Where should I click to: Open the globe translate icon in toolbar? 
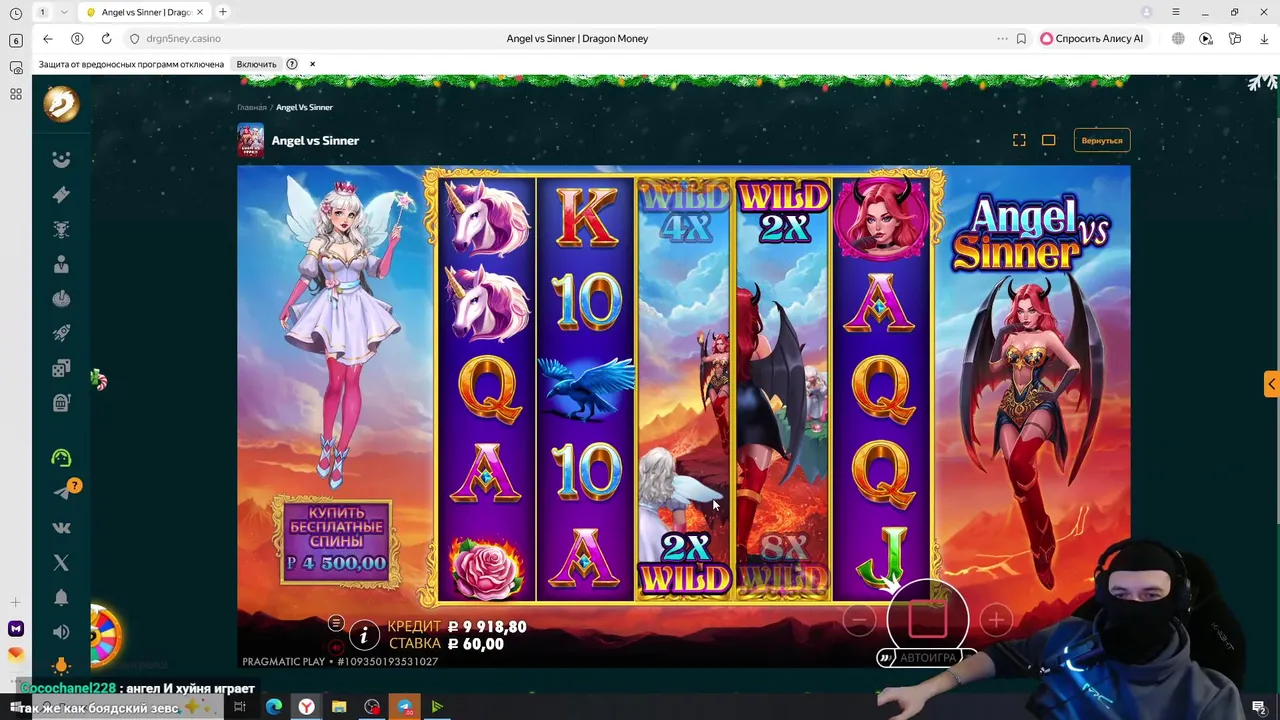point(1178,38)
